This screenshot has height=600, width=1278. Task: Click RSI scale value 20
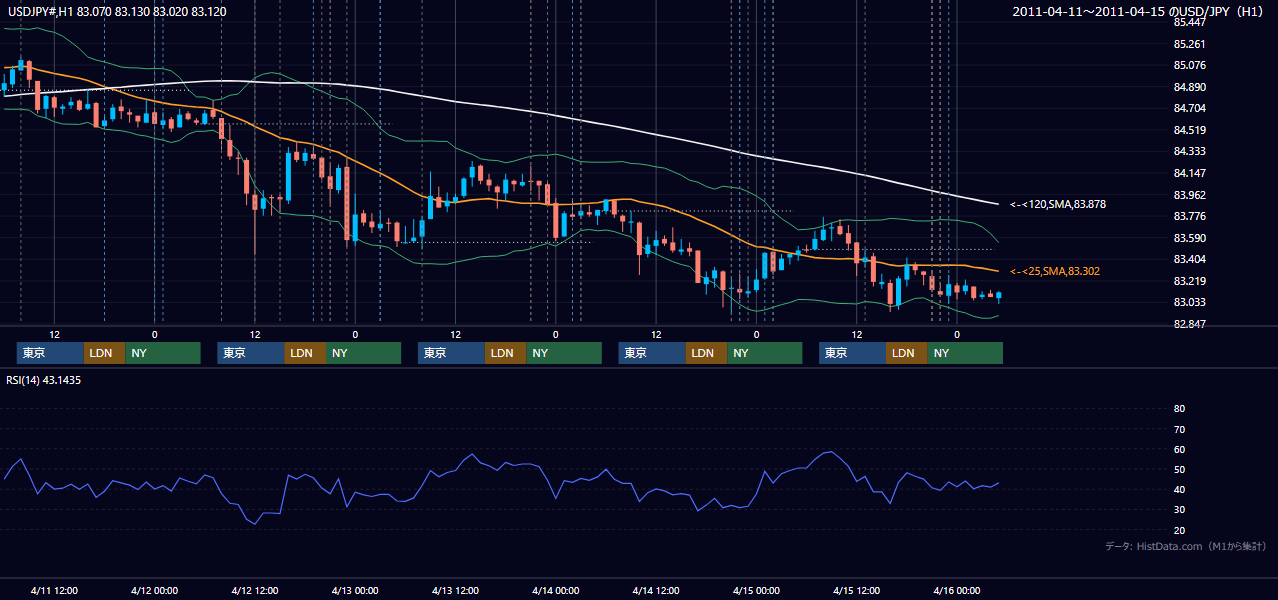1179,530
